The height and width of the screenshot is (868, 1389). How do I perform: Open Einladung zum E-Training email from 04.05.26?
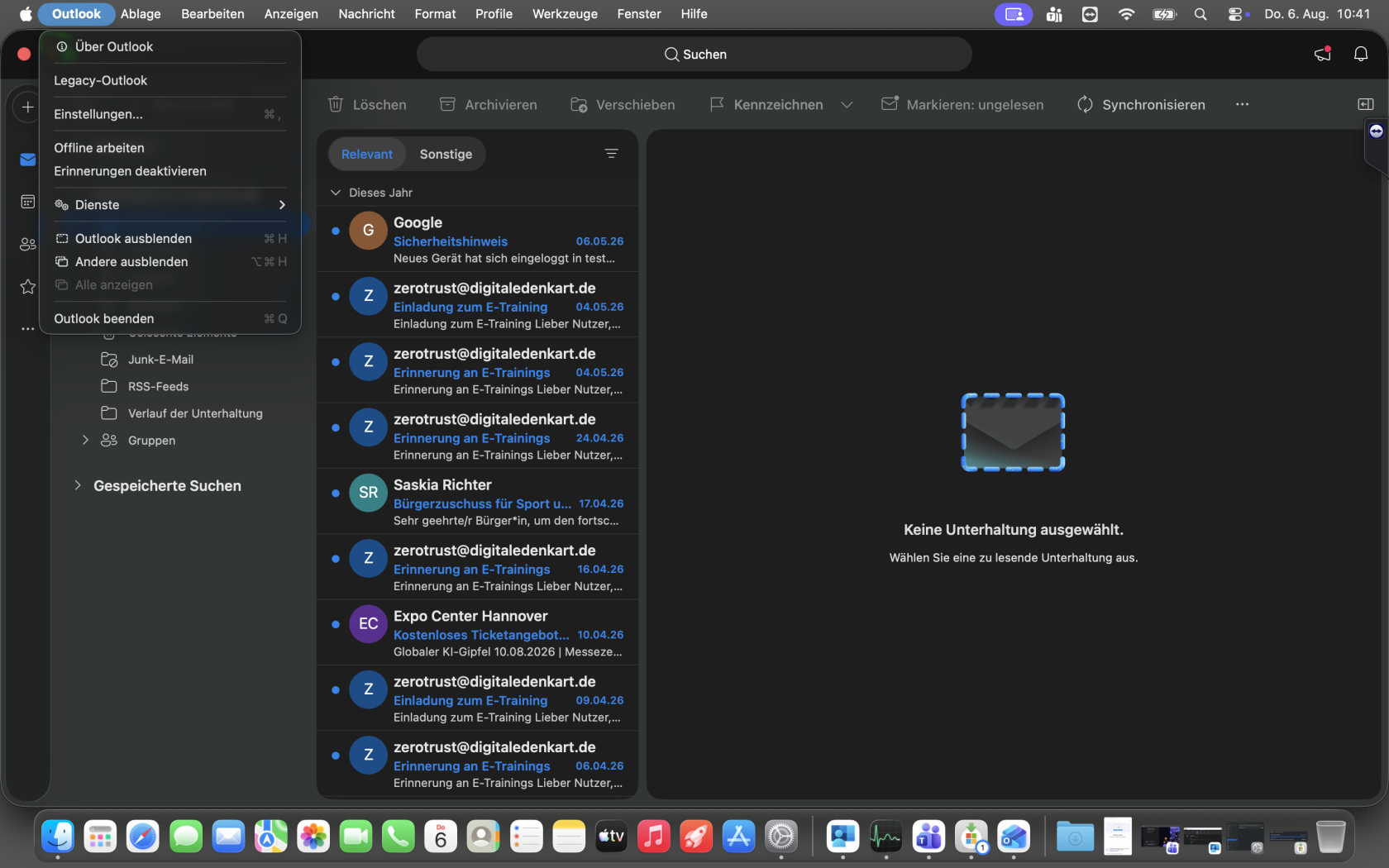tap(477, 305)
